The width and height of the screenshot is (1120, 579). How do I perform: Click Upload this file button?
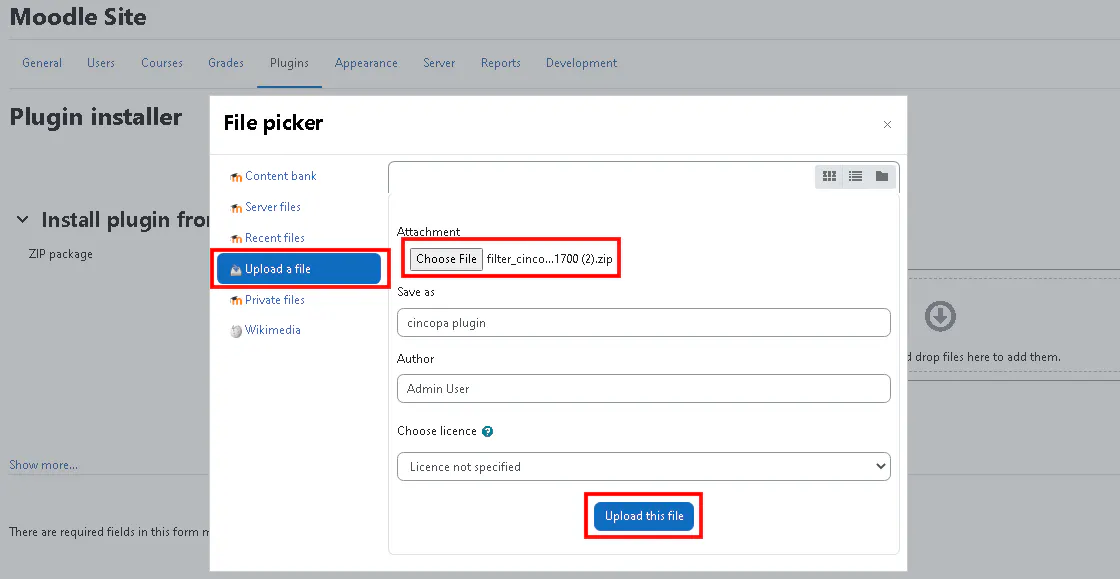coord(644,515)
